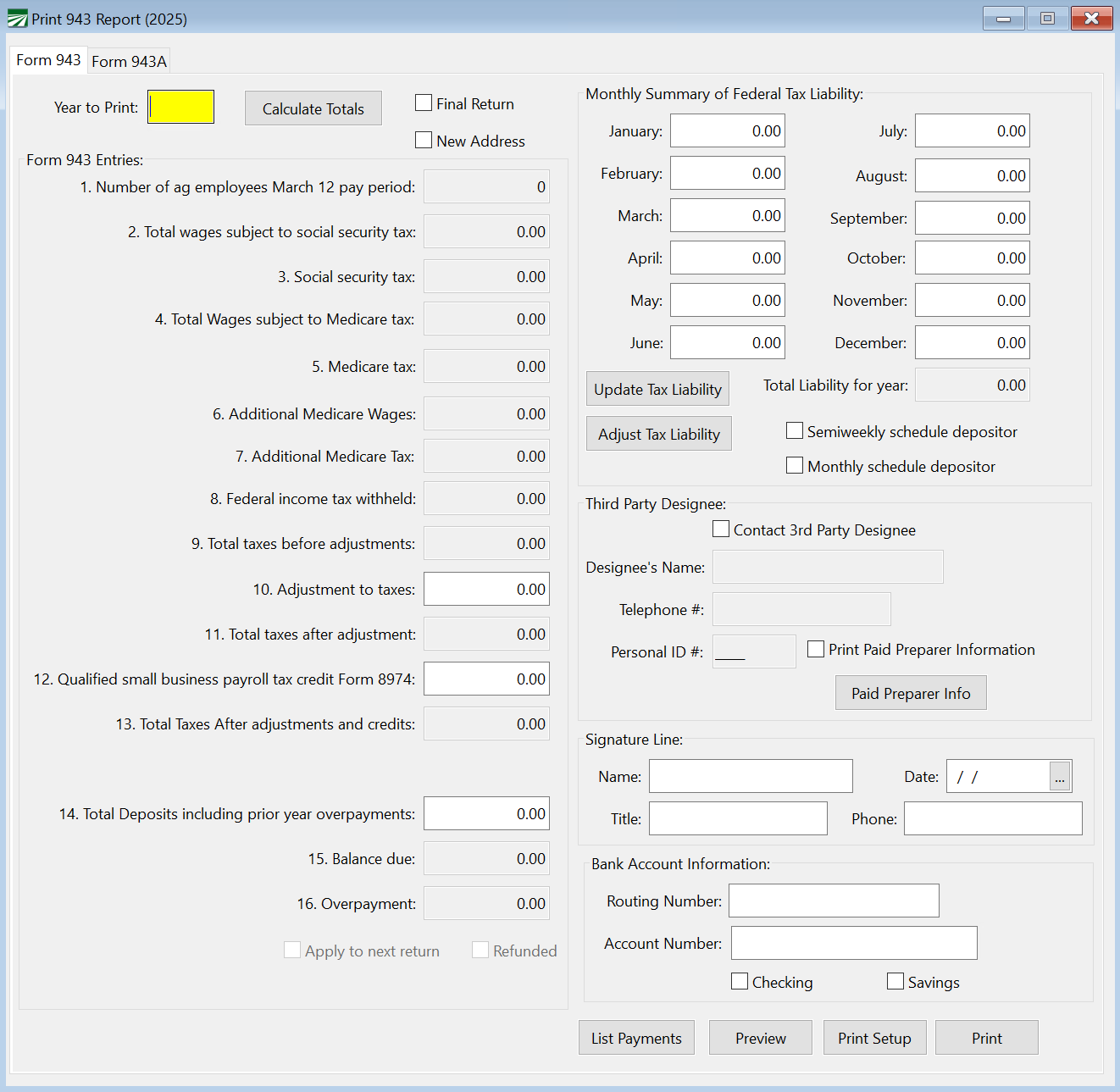Click the List Payments button
This screenshot has height=1092, width=1120.
(x=636, y=1038)
